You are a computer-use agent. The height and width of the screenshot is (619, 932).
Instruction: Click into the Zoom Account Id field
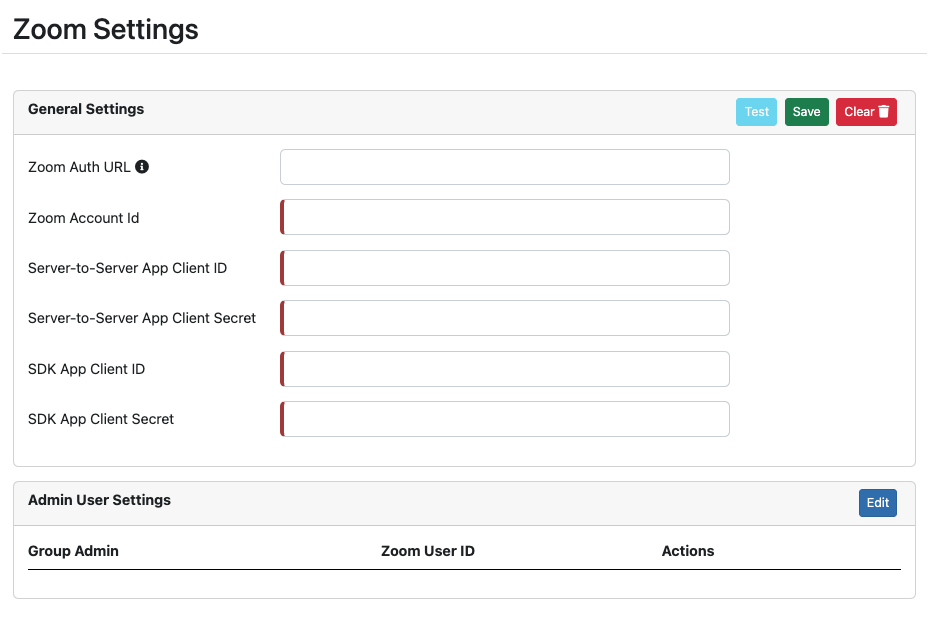[505, 217]
